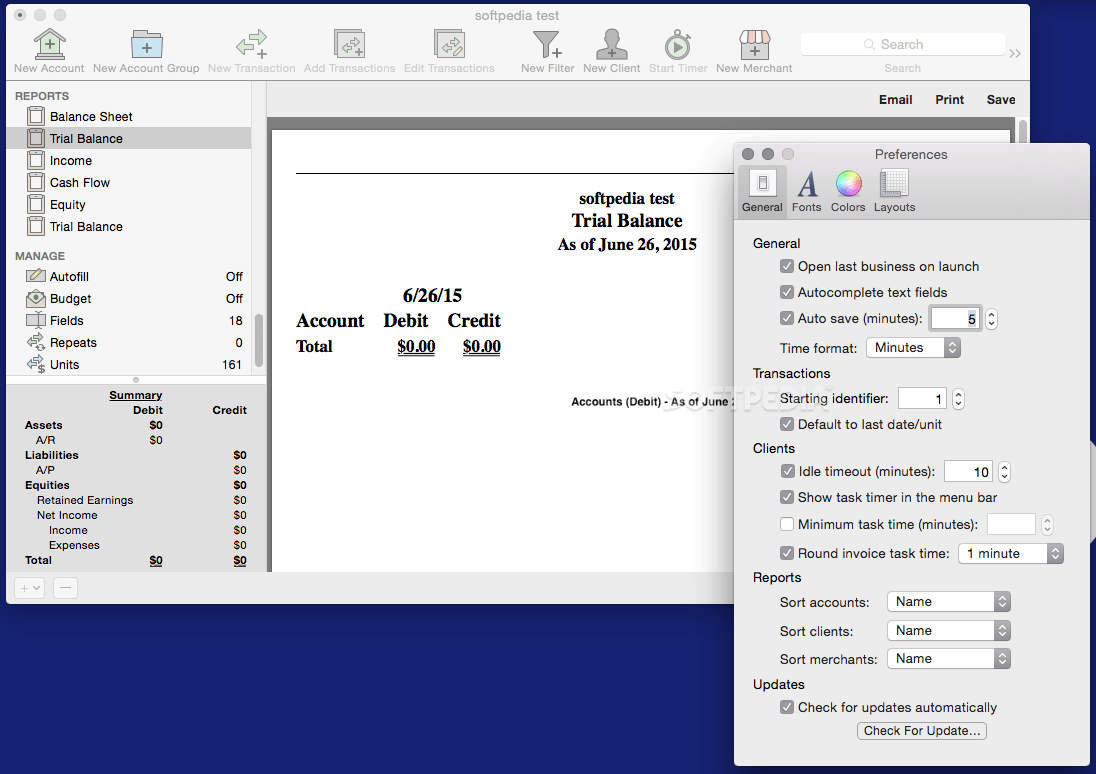Switch to Colors preferences tab

[x=848, y=190]
